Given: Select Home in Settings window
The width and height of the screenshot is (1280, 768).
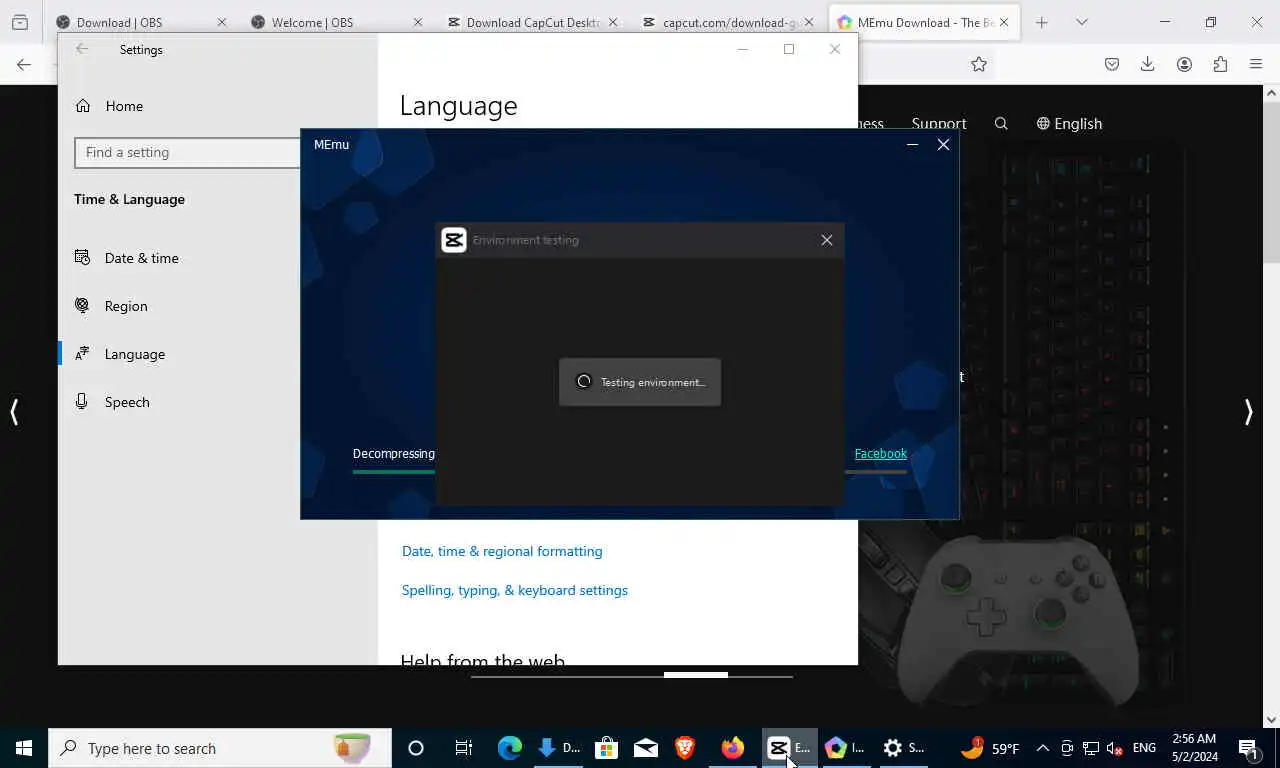Looking at the screenshot, I should coord(109,106).
